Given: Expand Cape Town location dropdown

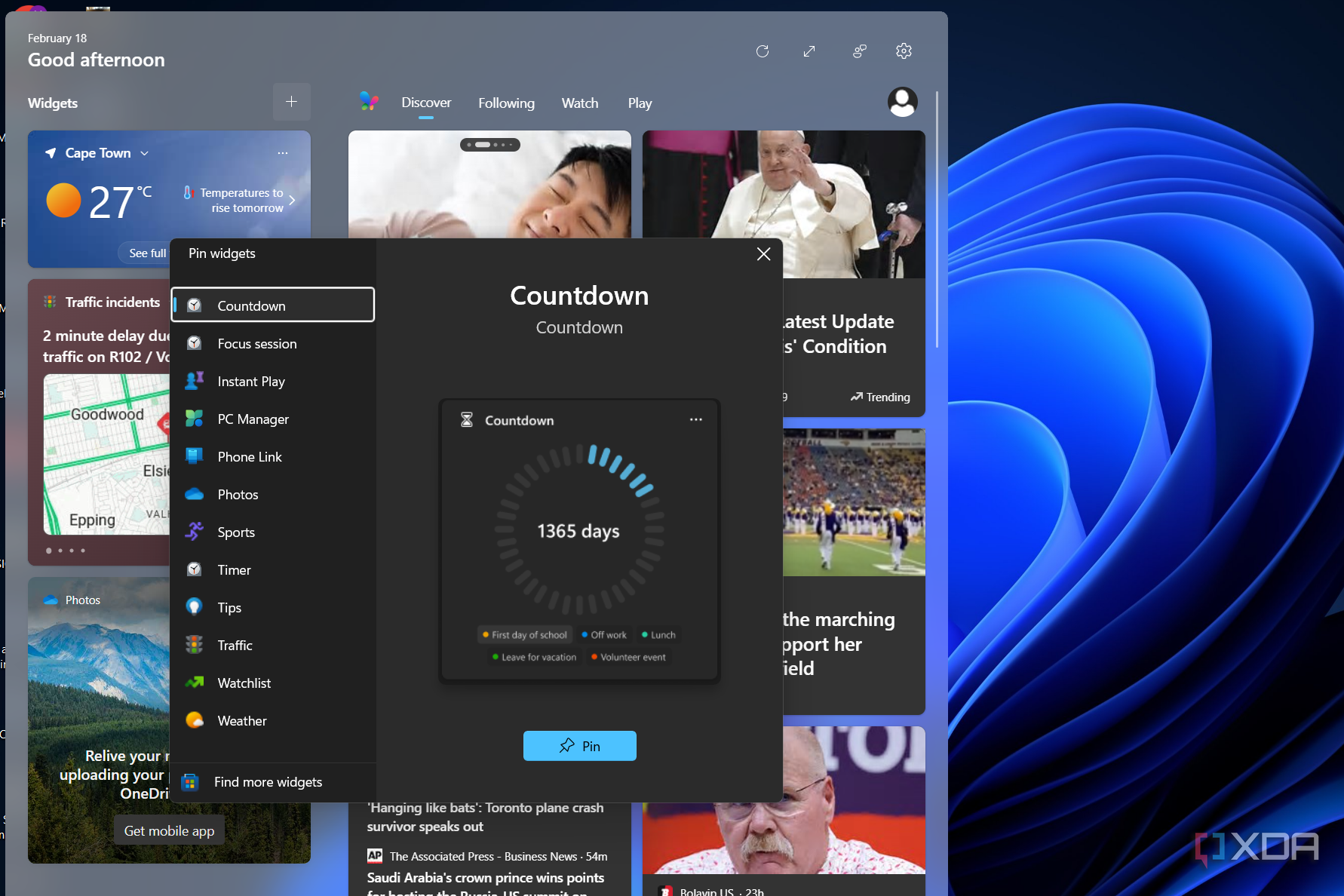Looking at the screenshot, I should point(144,153).
